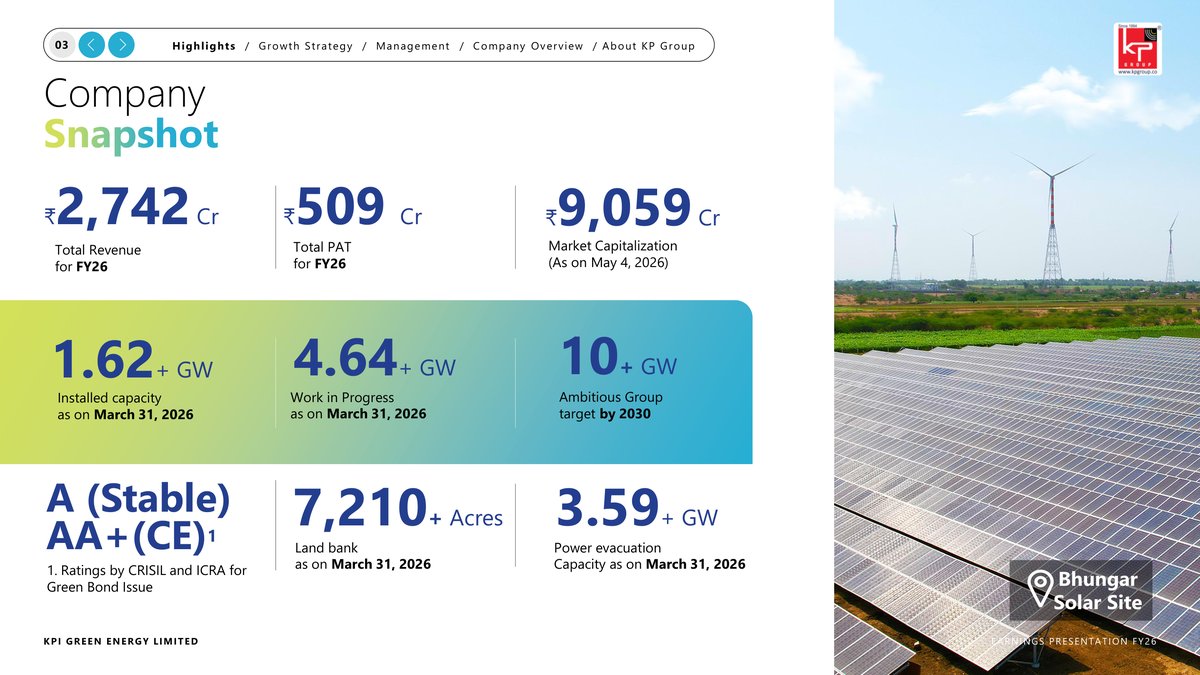Open the Management section tab
Viewport: 1200px width, 675px height.
pyautogui.click(x=413, y=46)
